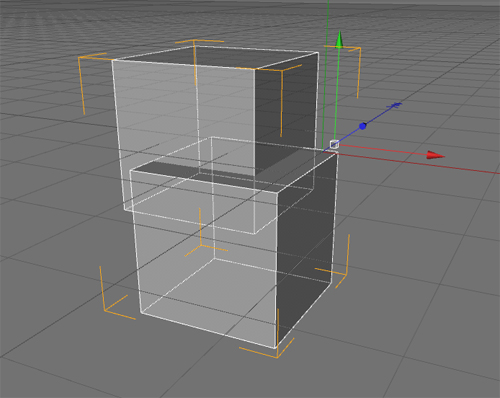Click the green Y-axis arrow head
This screenshot has height=398, width=500.
pyautogui.click(x=339, y=40)
